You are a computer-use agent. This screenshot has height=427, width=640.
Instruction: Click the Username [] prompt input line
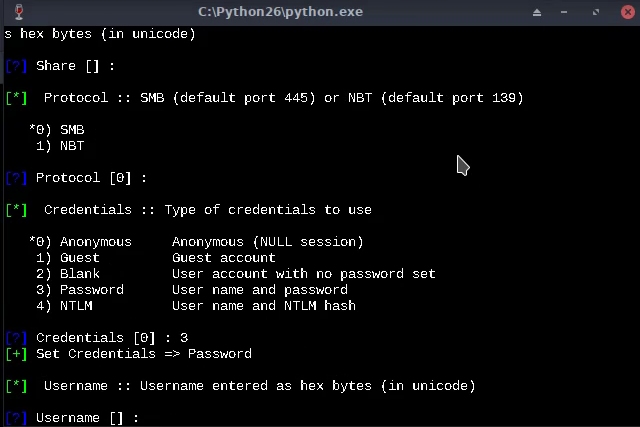72,418
